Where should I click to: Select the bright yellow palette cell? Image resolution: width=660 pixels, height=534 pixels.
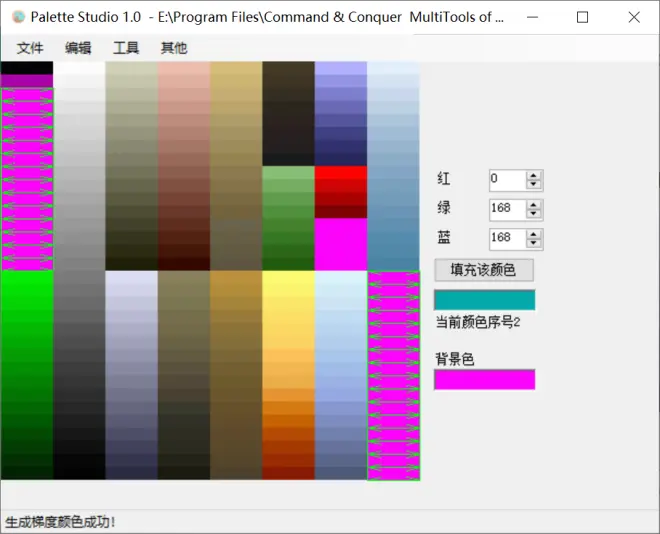point(288,277)
